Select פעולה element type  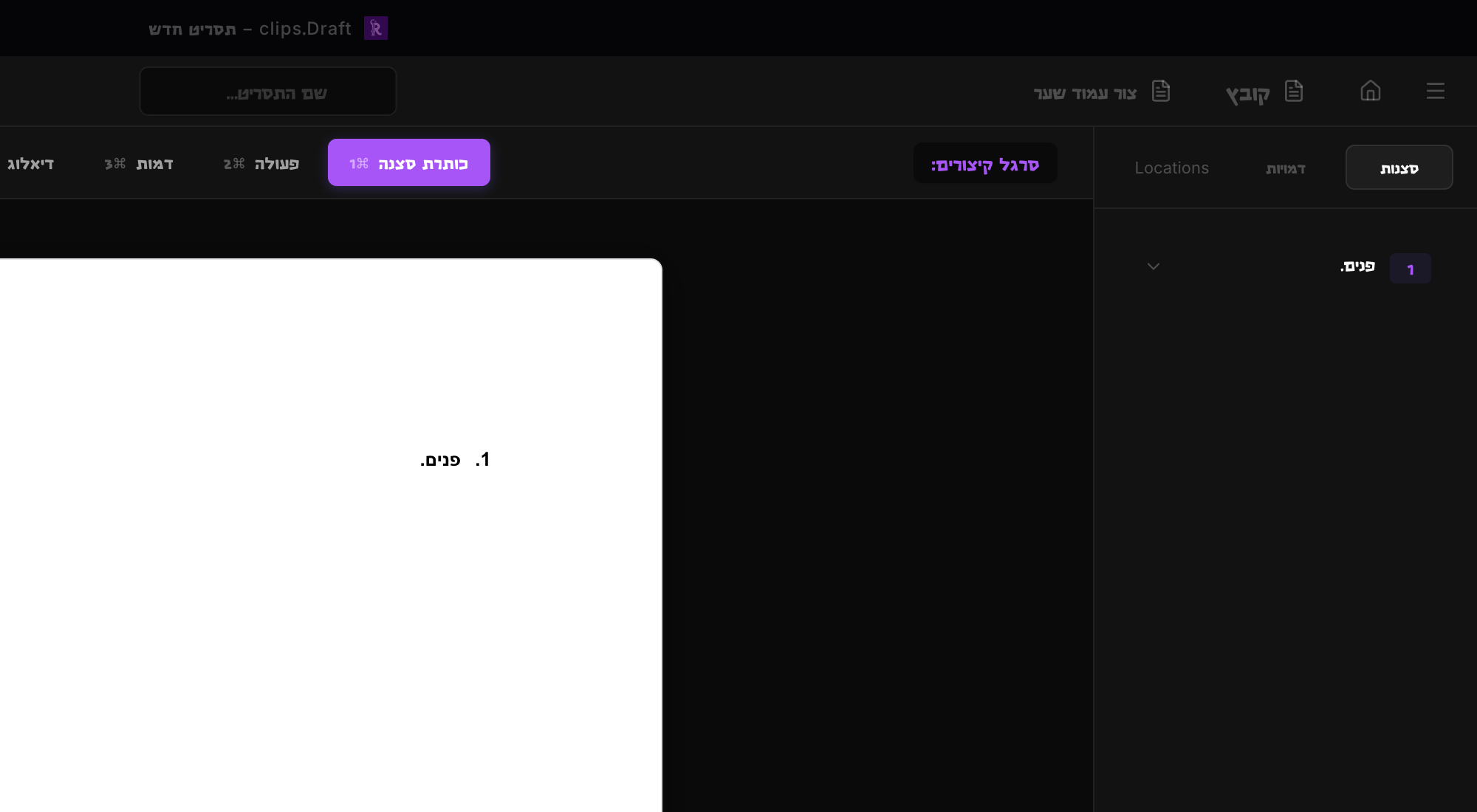pyautogui.click(x=261, y=163)
